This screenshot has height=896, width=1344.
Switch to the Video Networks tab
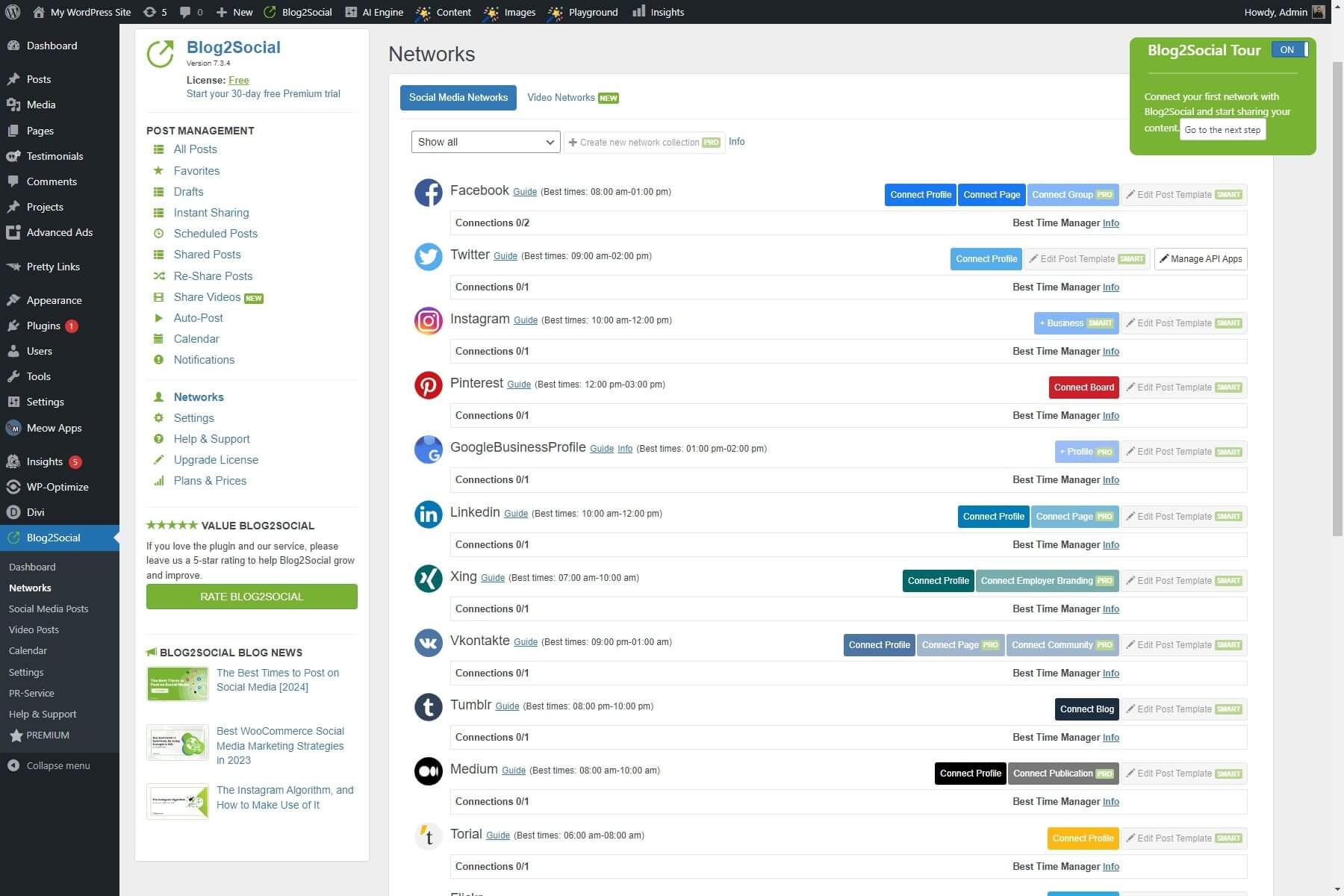click(x=573, y=98)
